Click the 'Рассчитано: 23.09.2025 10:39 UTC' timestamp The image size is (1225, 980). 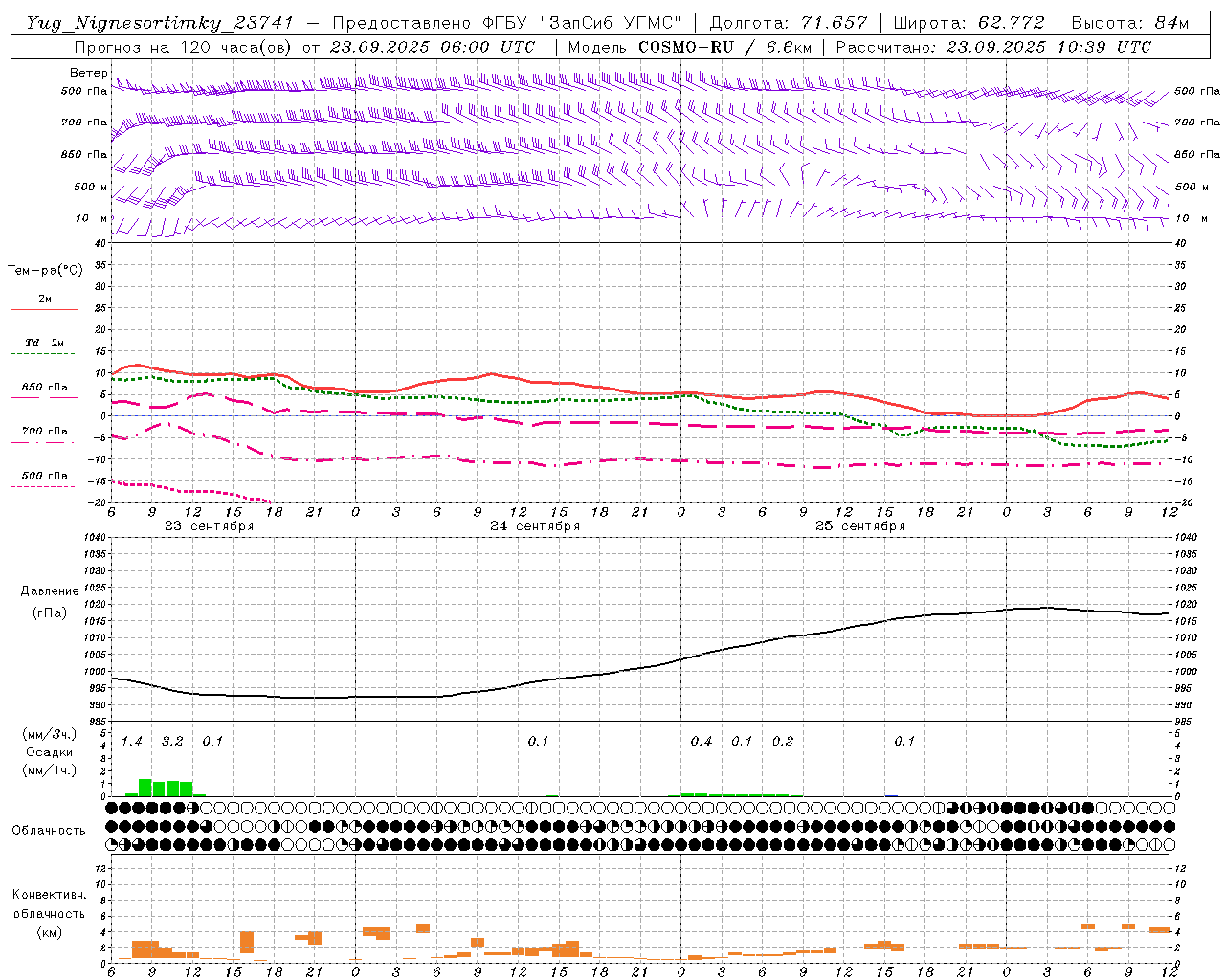993,47
